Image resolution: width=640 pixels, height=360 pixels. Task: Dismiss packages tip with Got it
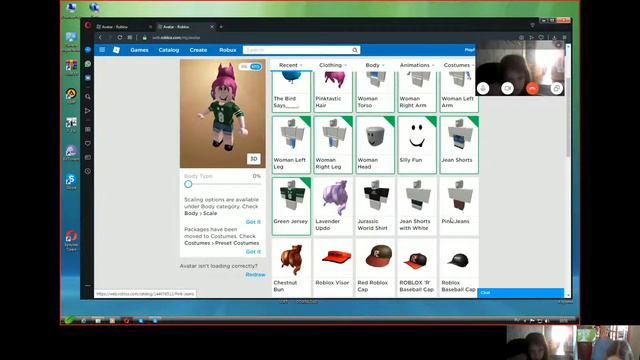tap(253, 252)
